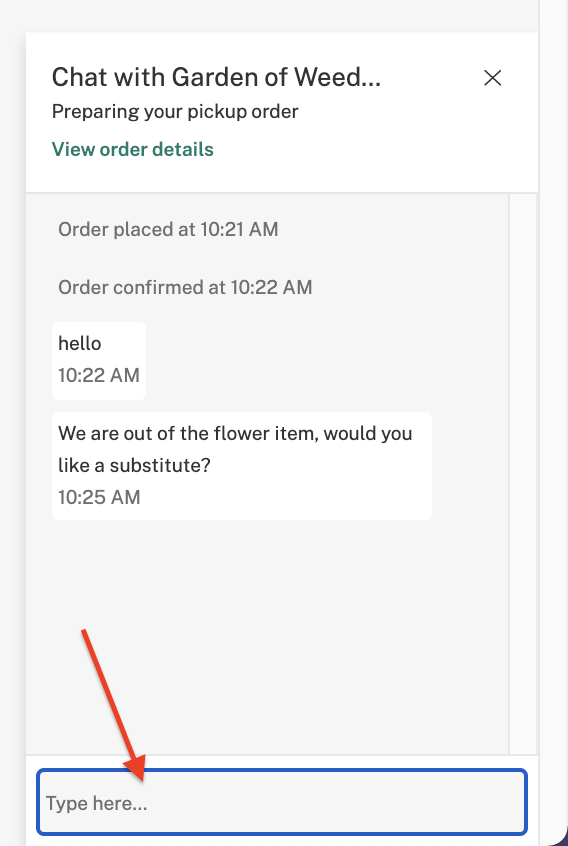Click the red arrow annotation
The width and height of the screenshot is (568, 846).
(114, 705)
